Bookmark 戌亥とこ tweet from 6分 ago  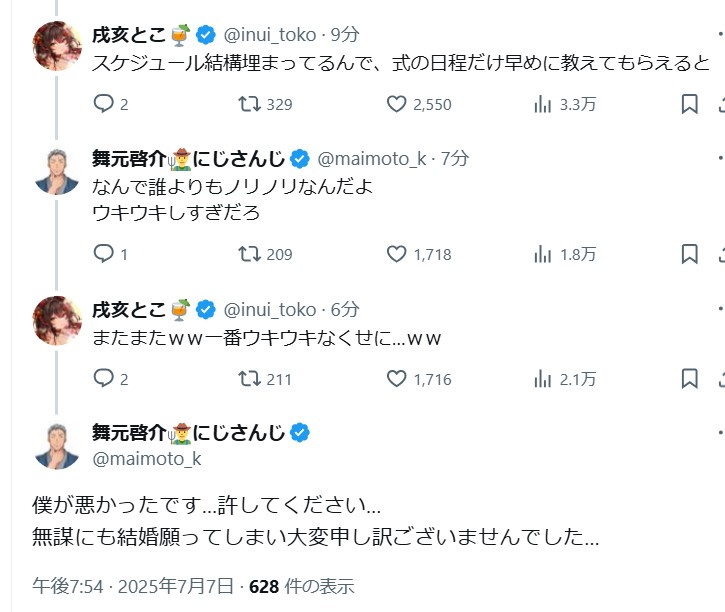tap(689, 379)
